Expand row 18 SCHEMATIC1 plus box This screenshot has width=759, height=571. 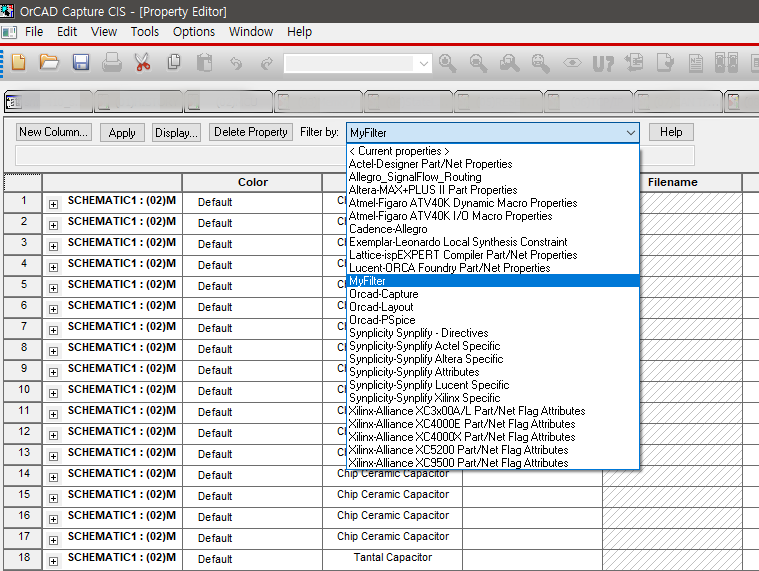pyautogui.click(x=53, y=562)
